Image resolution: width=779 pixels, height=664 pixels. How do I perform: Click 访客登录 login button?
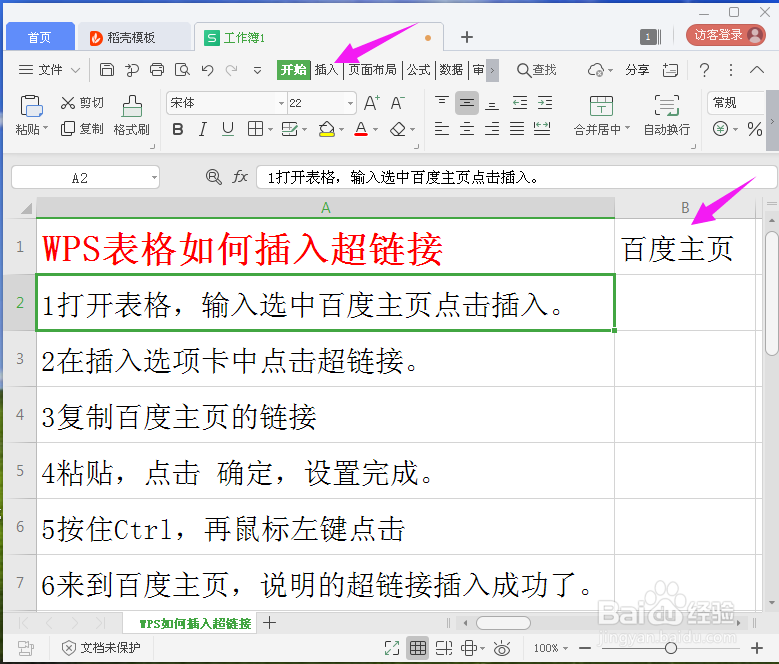tap(726, 35)
